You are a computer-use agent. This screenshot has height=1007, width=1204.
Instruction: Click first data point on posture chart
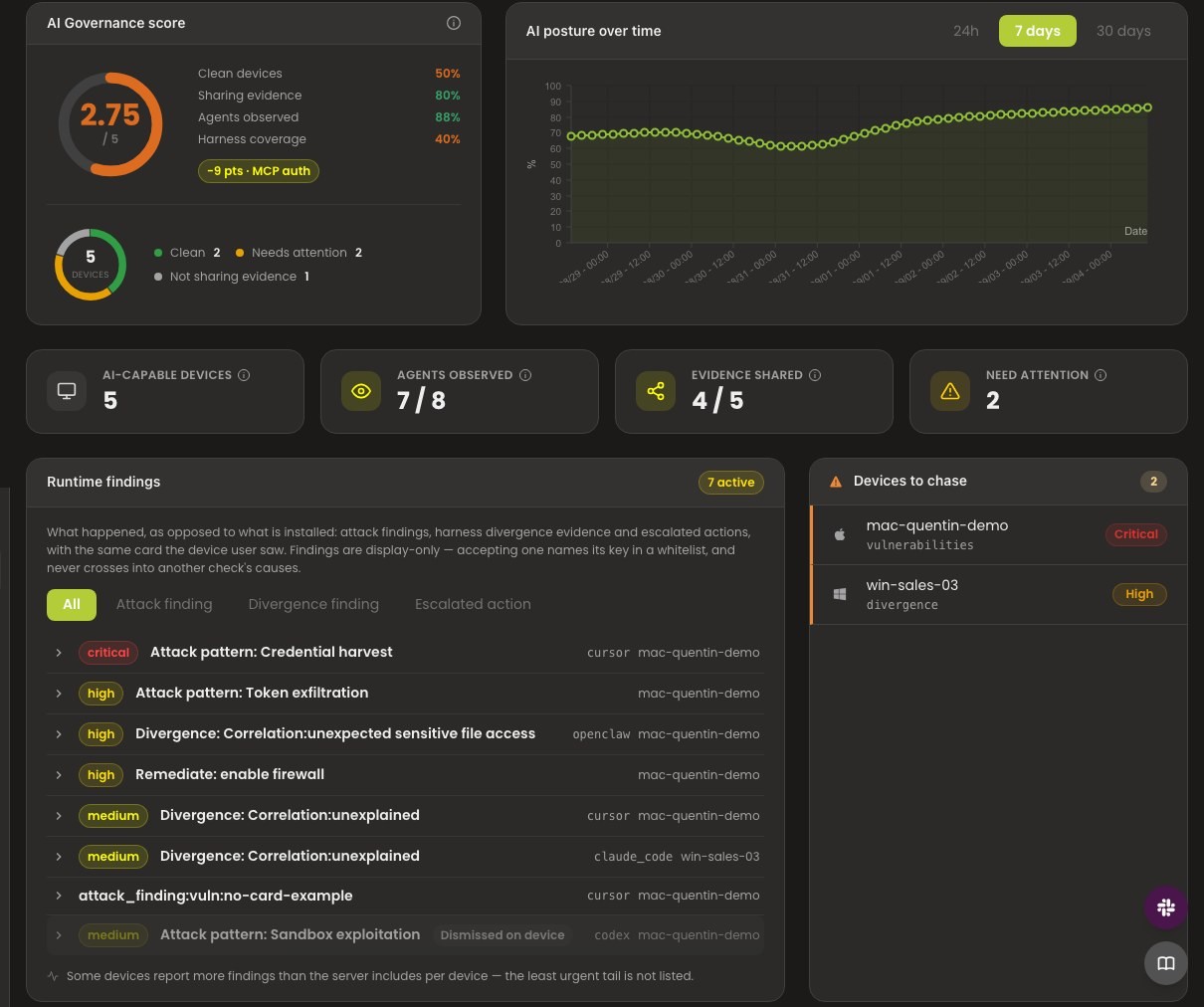pyautogui.click(x=571, y=136)
